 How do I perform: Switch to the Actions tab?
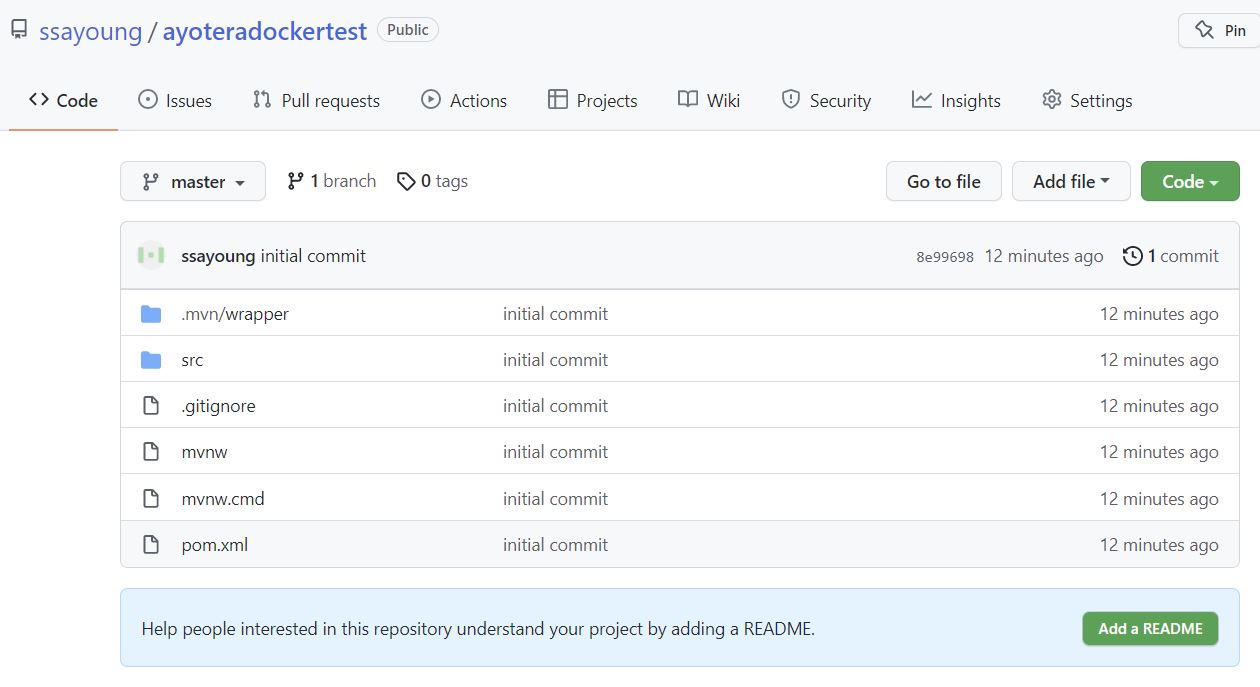(464, 100)
